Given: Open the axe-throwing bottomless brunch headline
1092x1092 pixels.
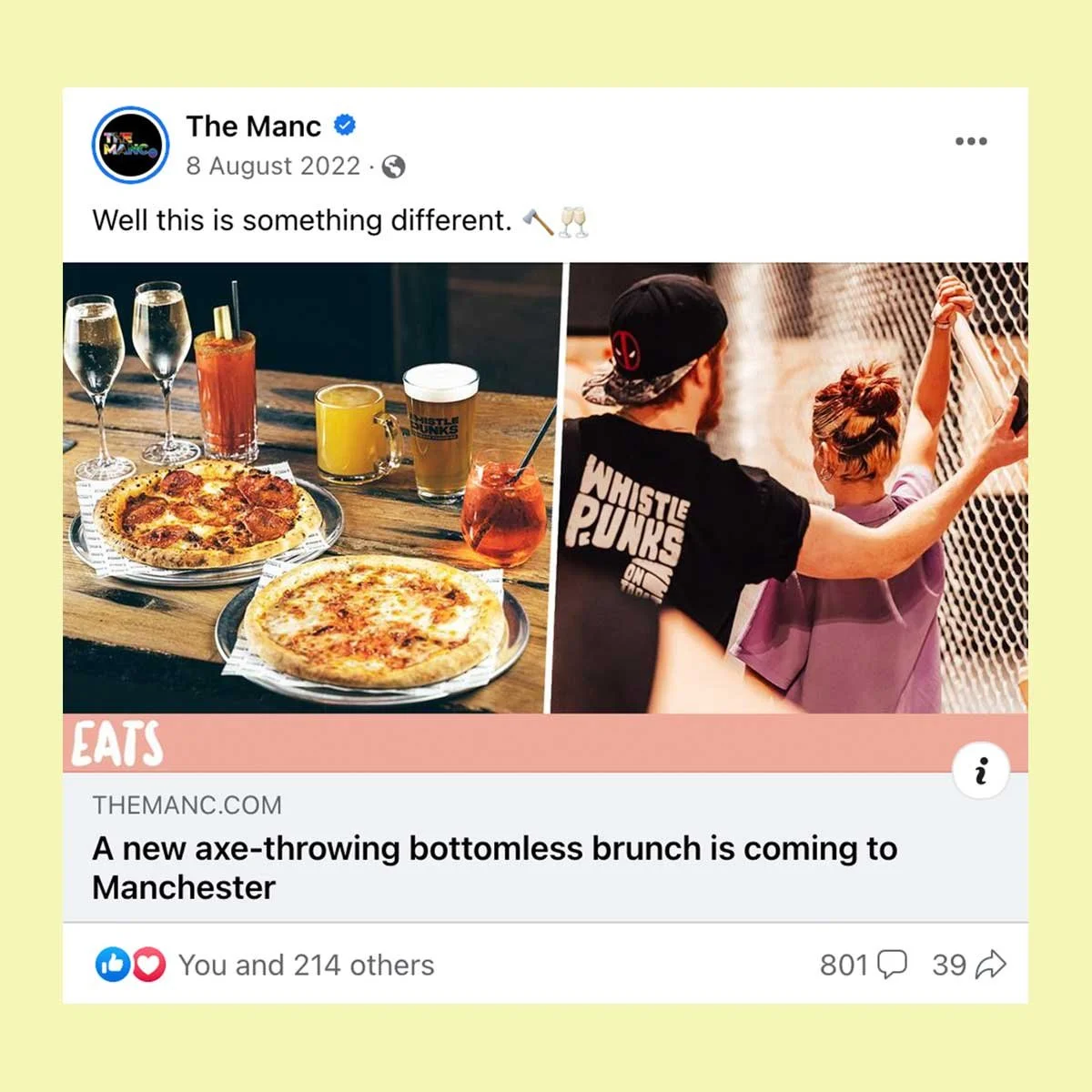Looking at the screenshot, I should click(x=494, y=867).
